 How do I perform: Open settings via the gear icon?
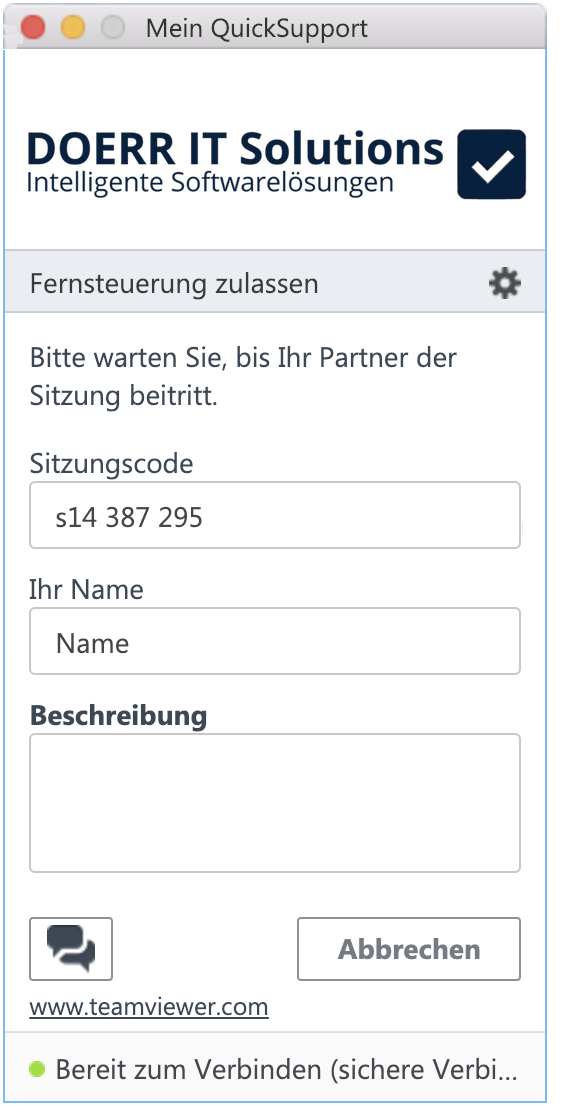[504, 284]
